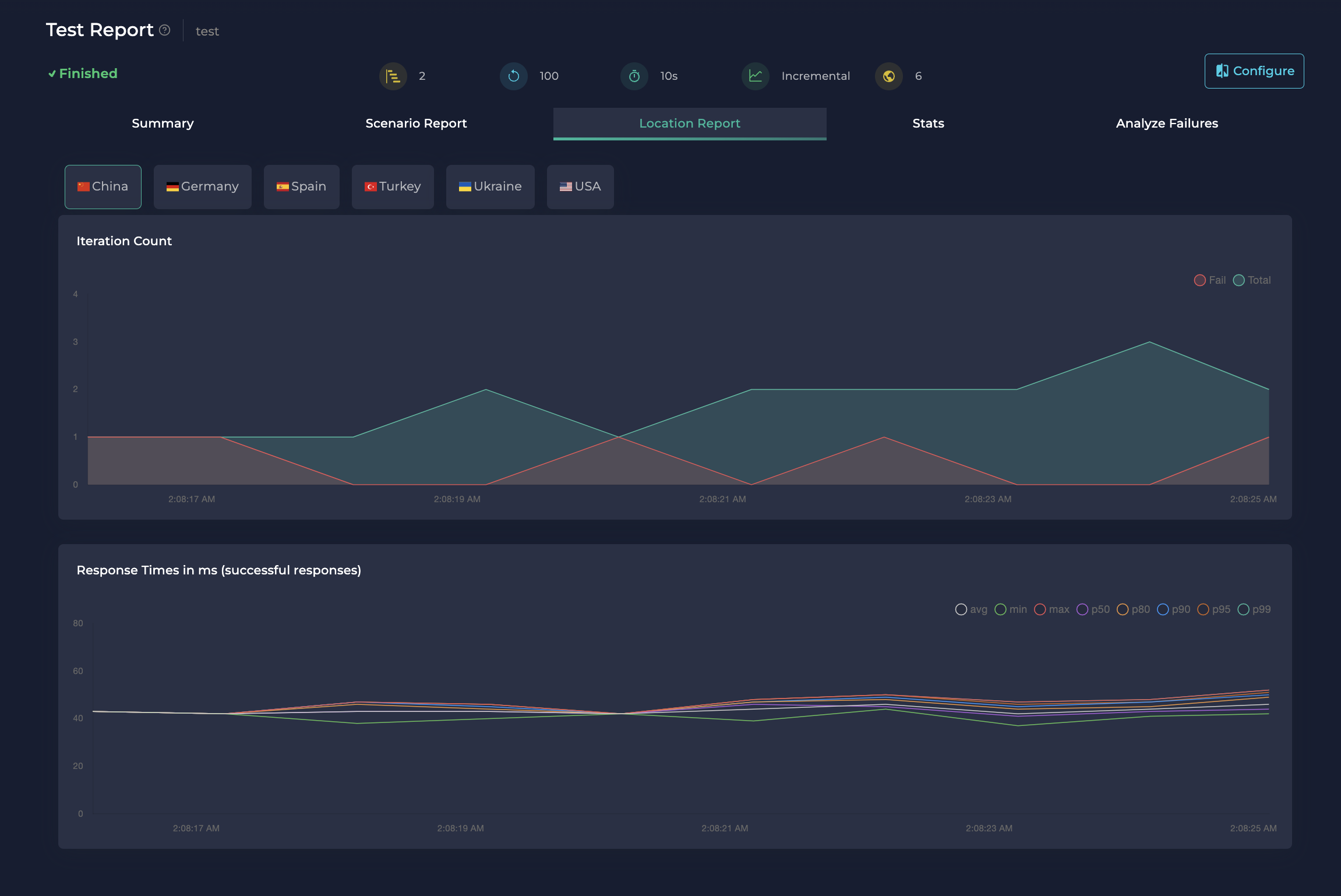This screenshot has width=1341, height=896.
Task: Toggle the Fail series in legend
Action: click(x=1210, y=280)
